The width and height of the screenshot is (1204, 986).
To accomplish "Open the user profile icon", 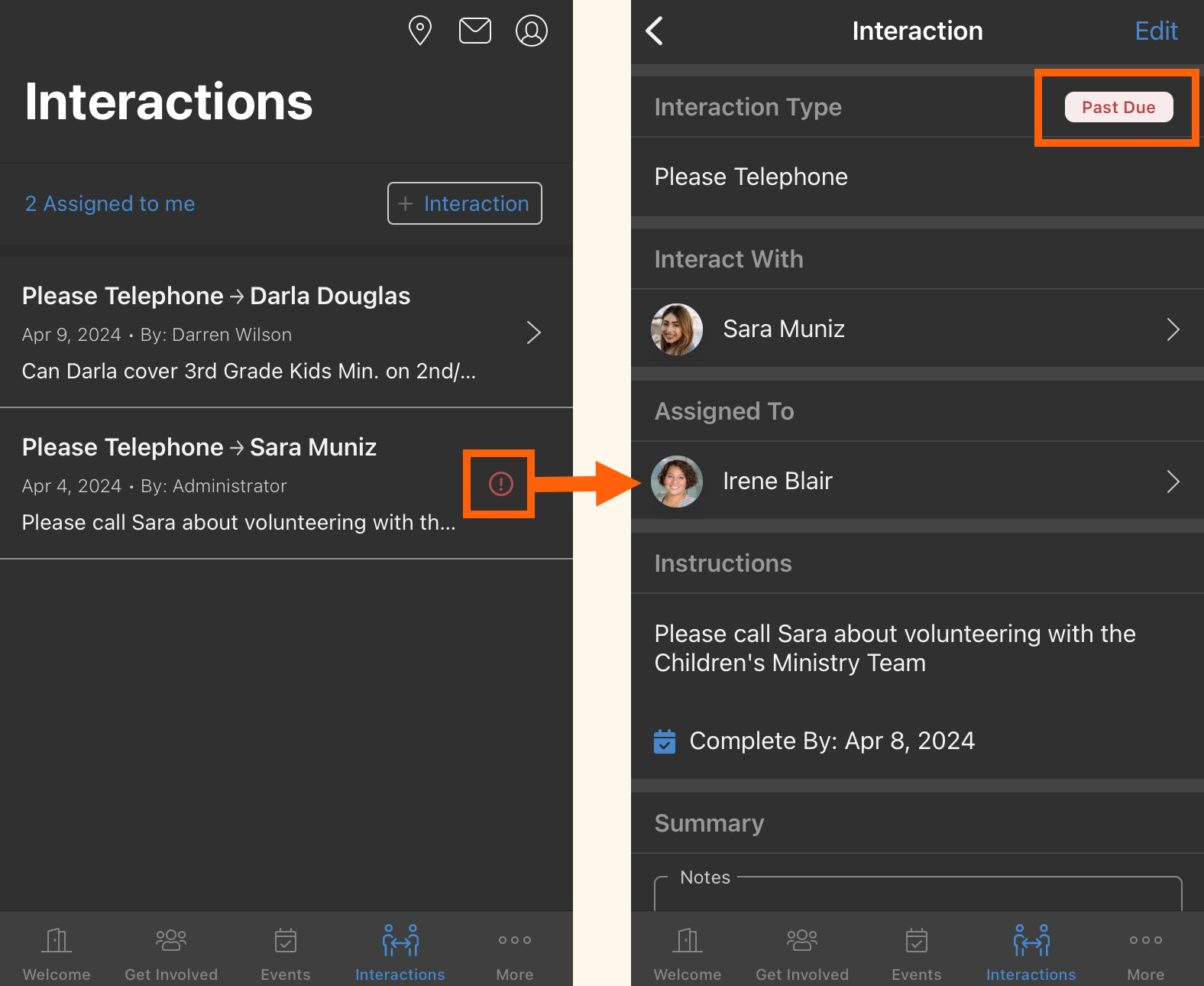I will [532, 31].
